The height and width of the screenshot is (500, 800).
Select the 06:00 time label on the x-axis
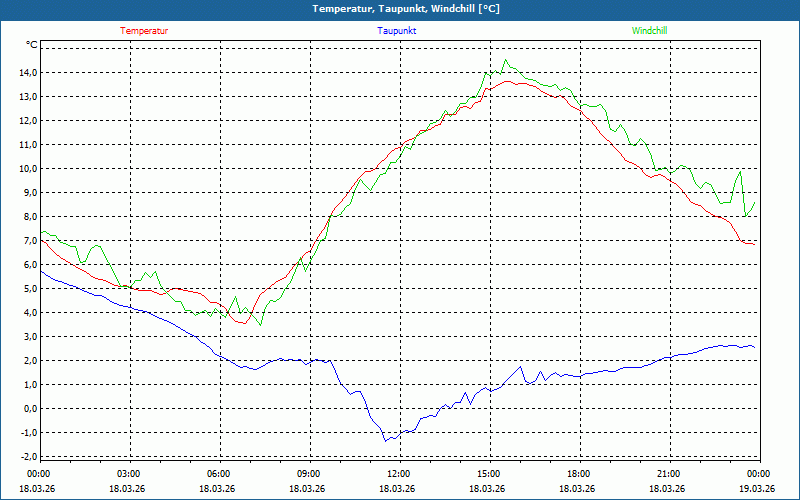tap(219, 474)
